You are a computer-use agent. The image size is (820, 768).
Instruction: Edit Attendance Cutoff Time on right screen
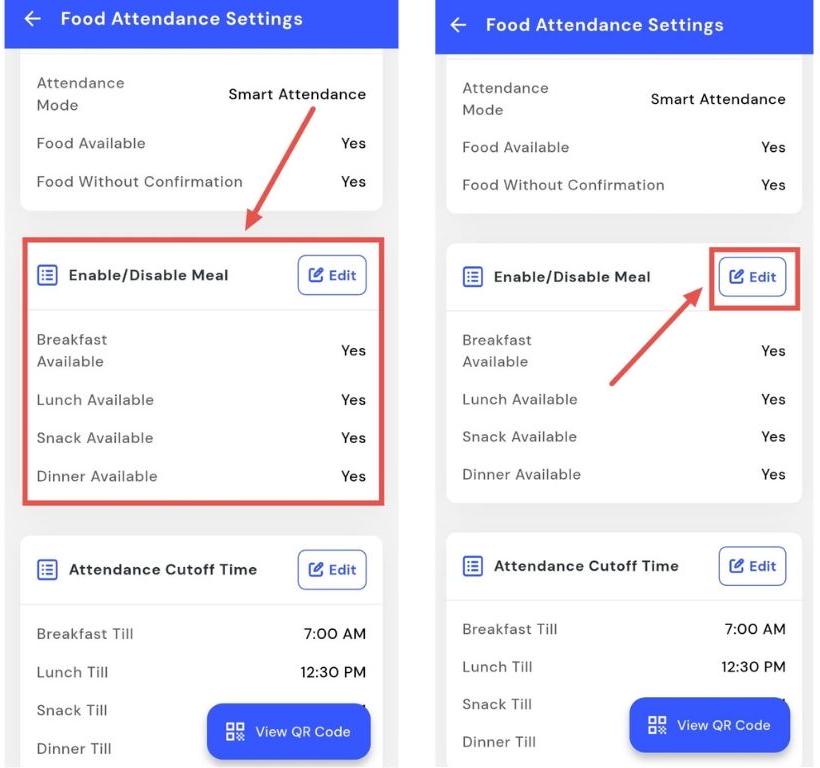(752, 566)
